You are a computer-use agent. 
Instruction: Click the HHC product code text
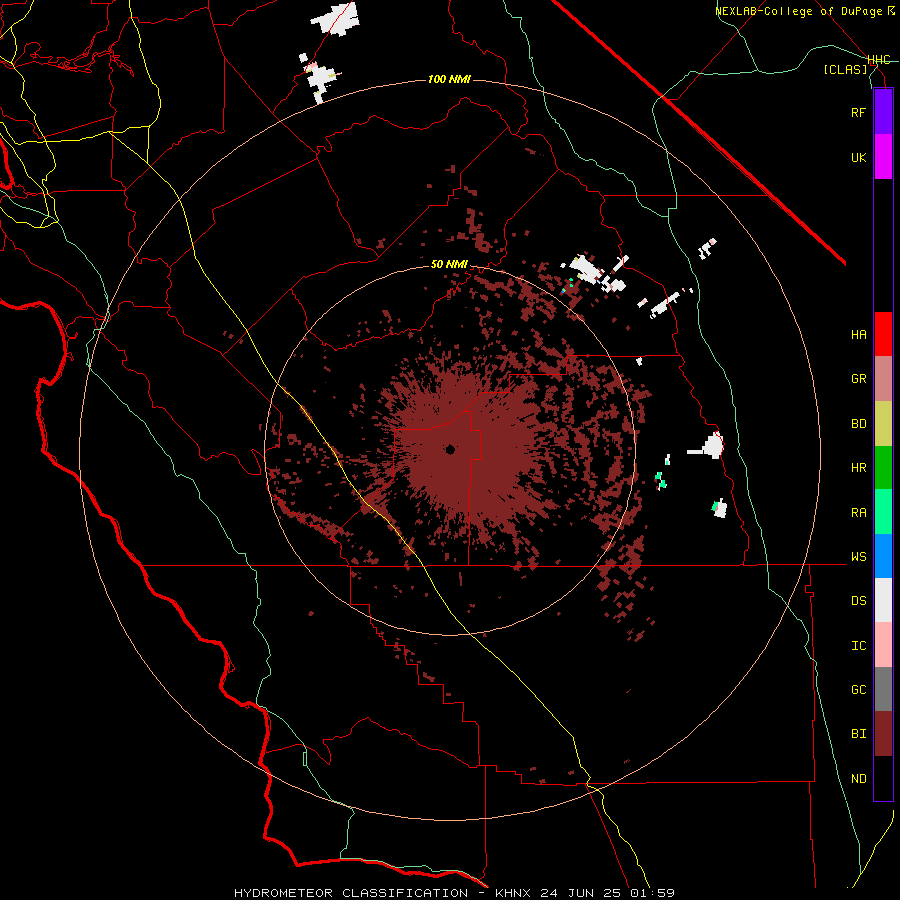pos(879,60)
